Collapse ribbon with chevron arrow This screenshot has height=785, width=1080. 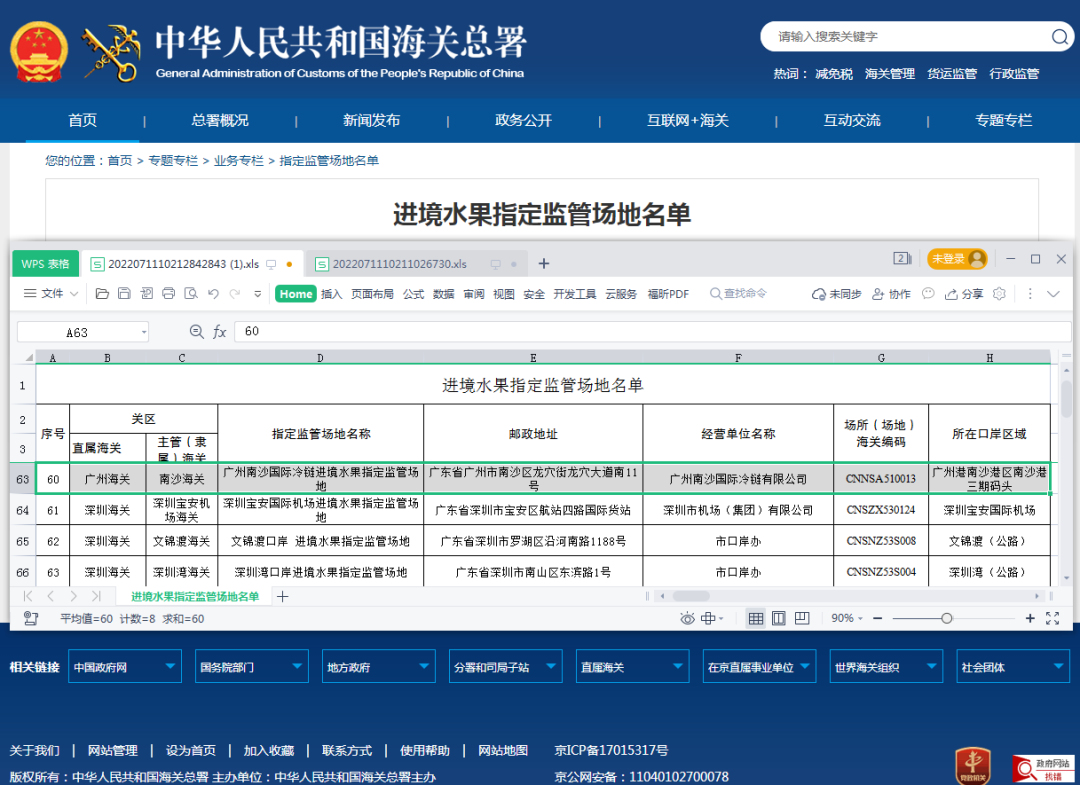click(x=1053, y=294)
